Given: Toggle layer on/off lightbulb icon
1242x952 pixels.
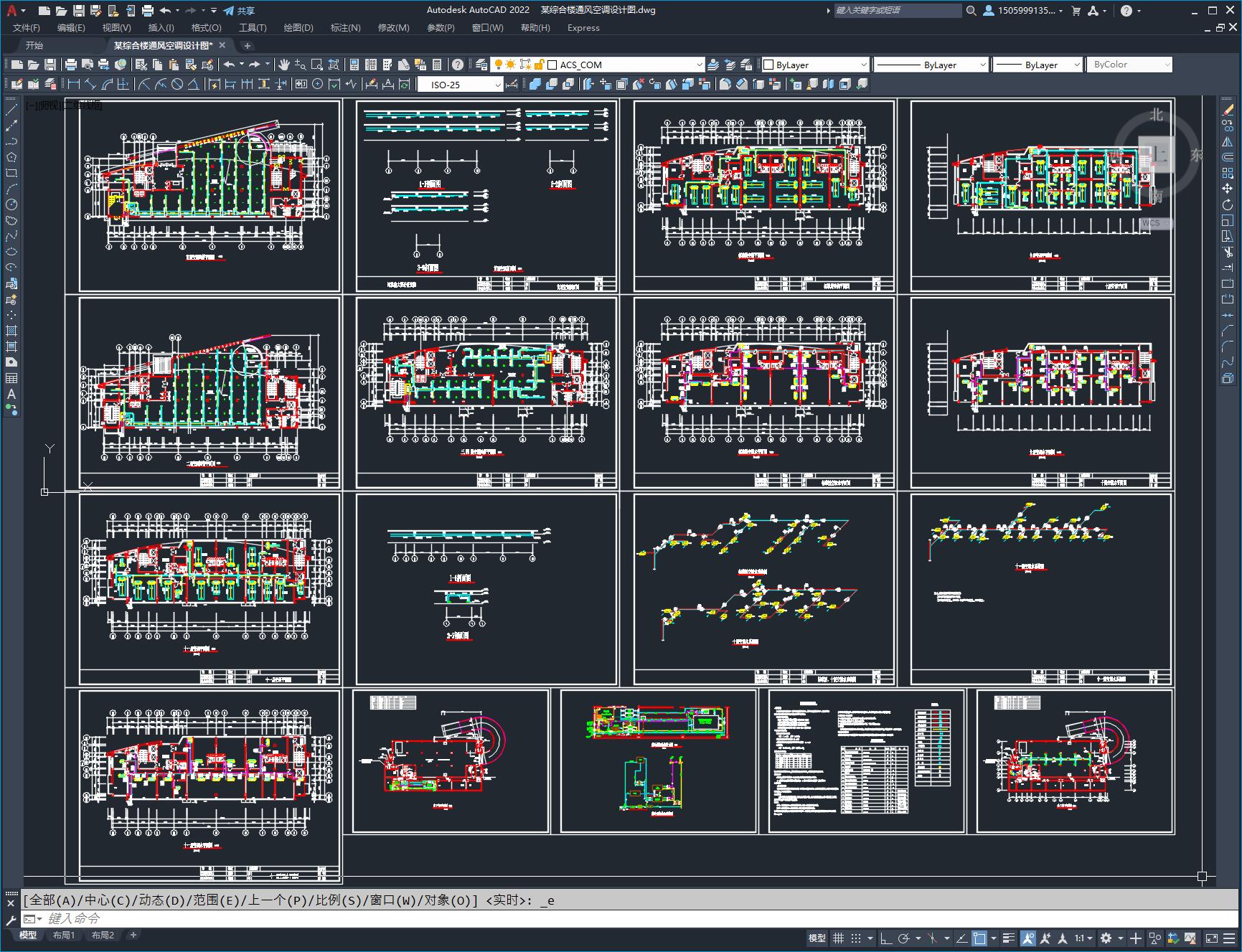Looking at the screenshot, I should (x=499, y=65).
